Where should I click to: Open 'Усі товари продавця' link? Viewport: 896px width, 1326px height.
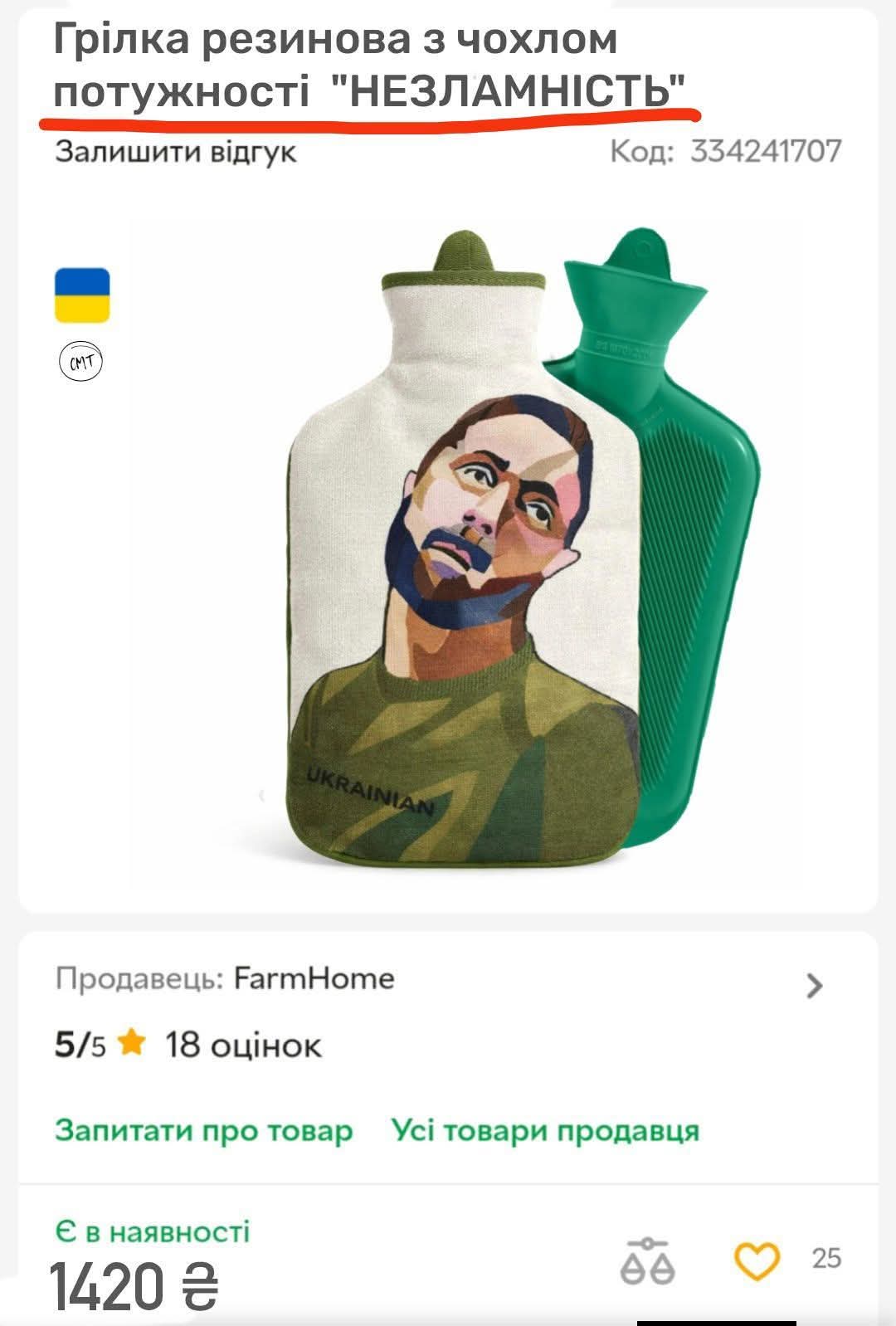[545, 1130]
